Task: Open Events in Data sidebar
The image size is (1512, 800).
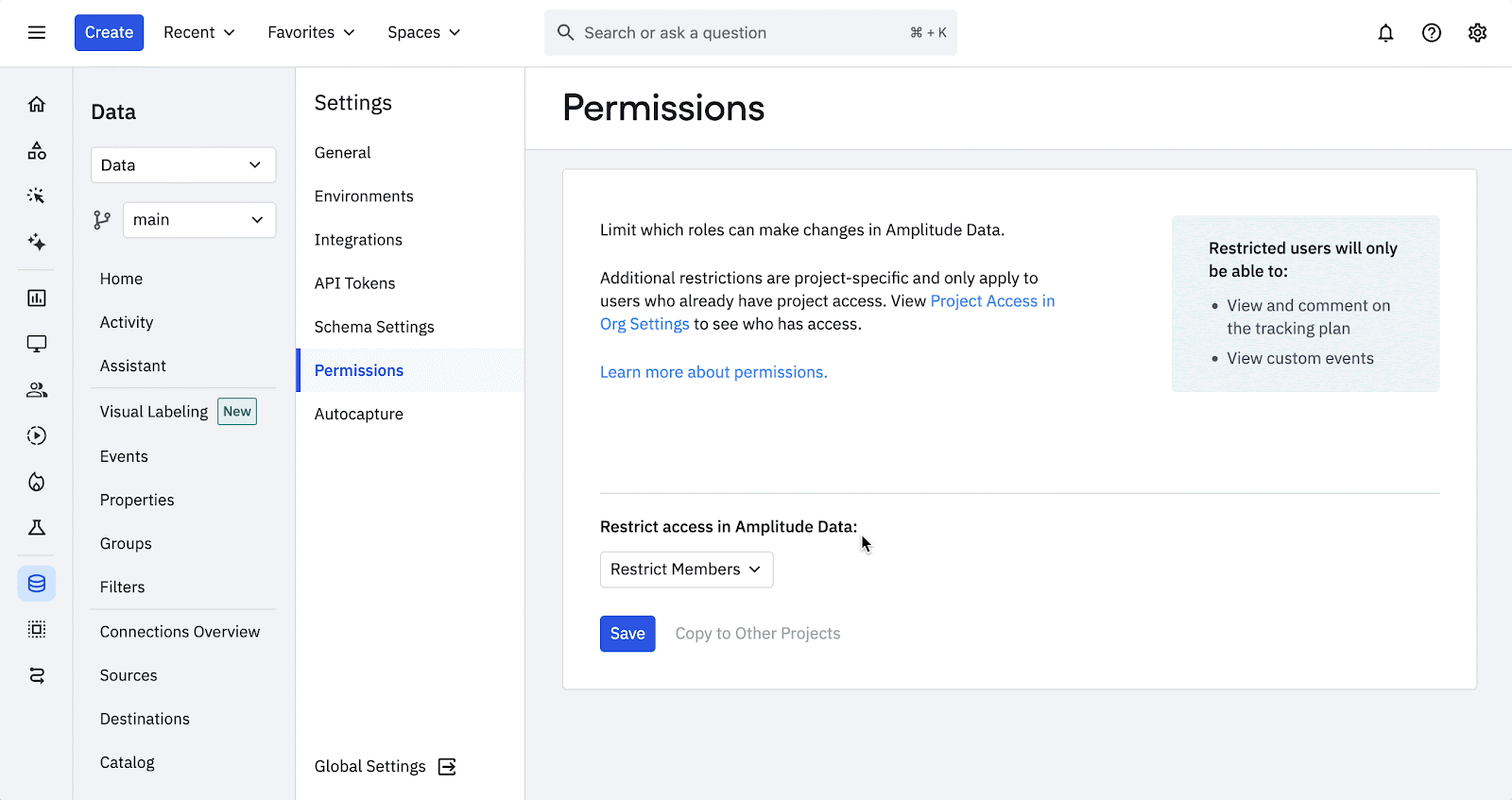Action: point(124,456)
